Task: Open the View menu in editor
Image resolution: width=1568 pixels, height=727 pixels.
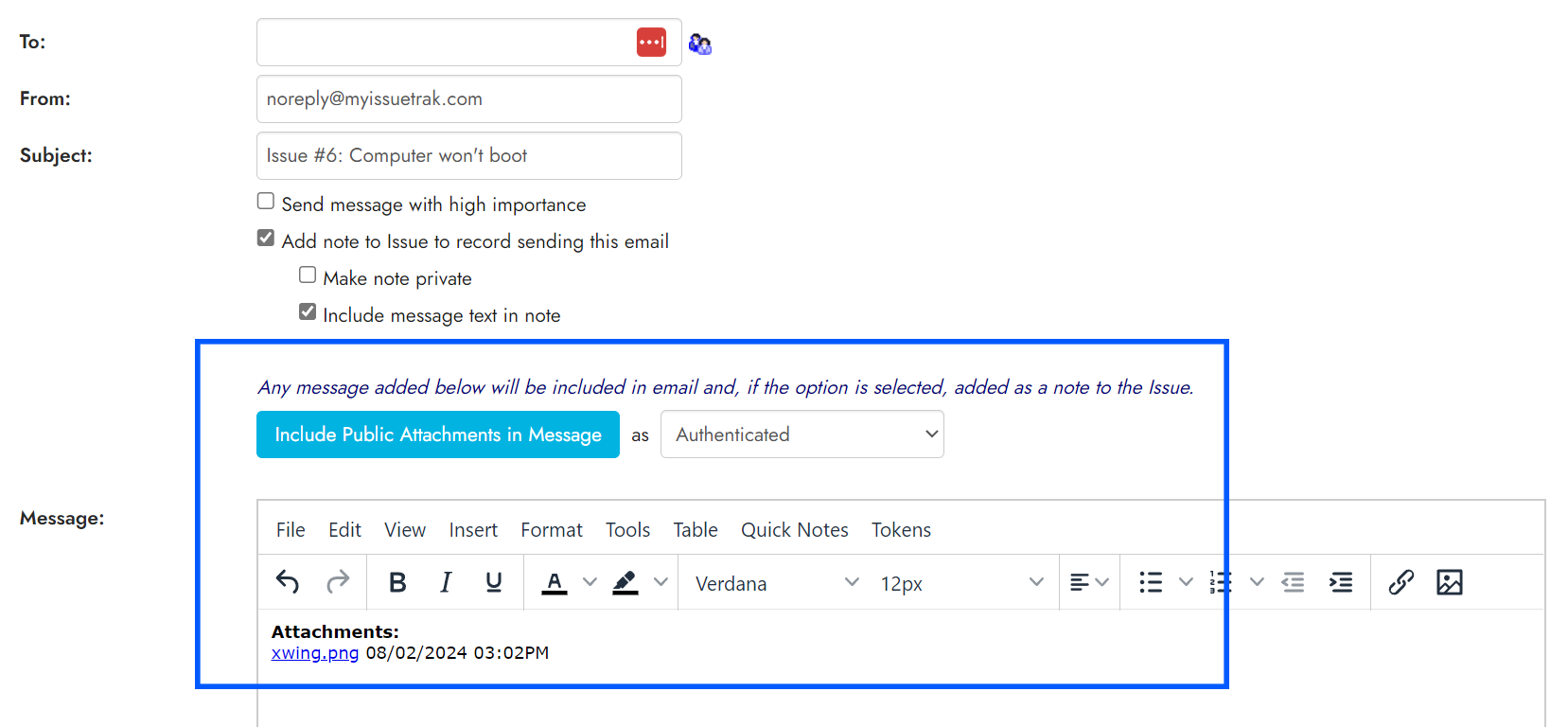Action: pos(405,530)
